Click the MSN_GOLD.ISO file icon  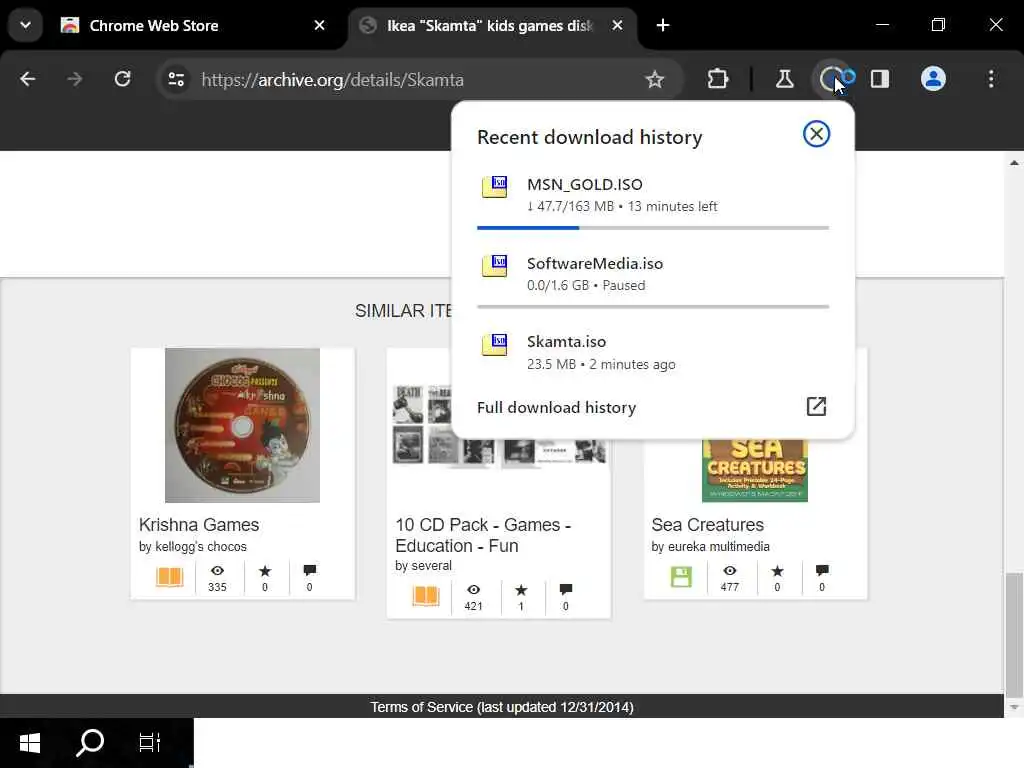click(x=494, y=187)
